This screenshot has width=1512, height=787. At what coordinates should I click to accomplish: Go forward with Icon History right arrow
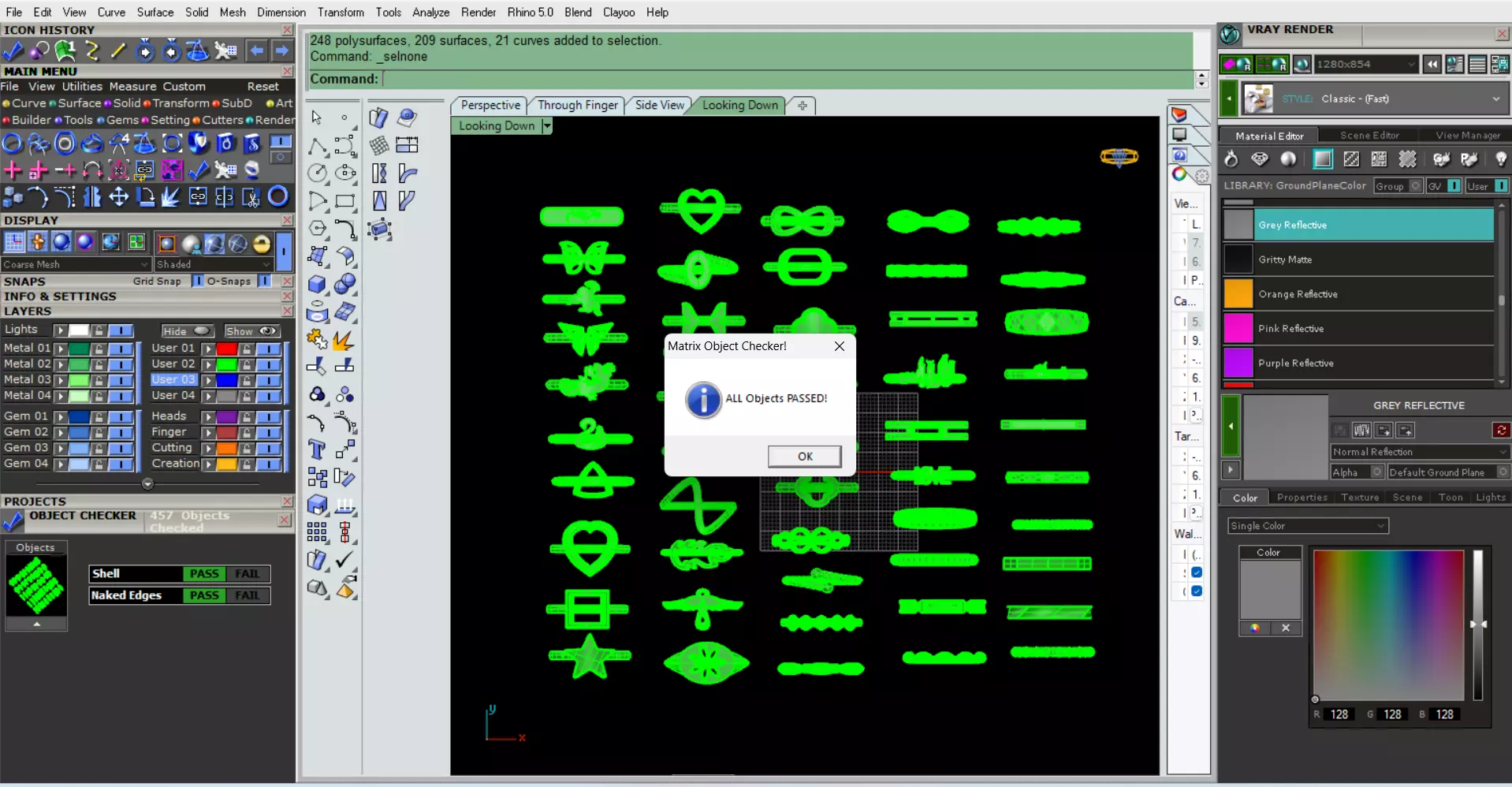pyautogui.click(x=281, y=51)
